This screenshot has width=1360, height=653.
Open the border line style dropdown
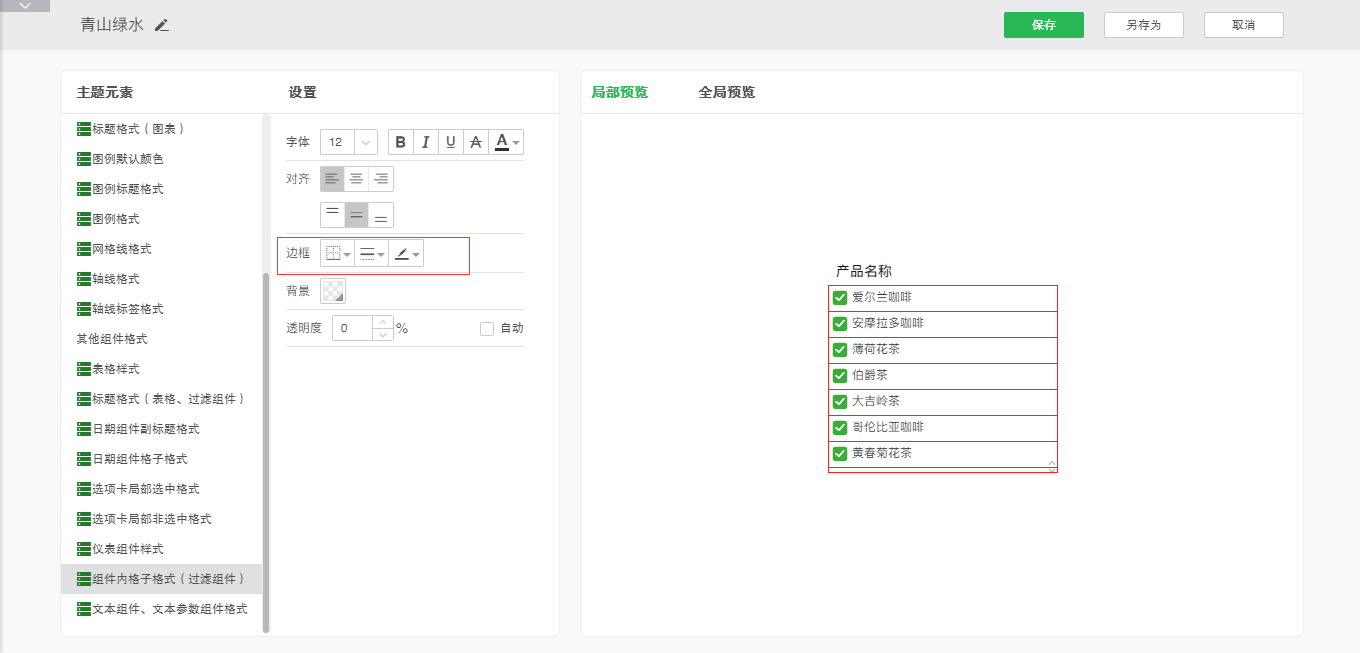(x=372, y=254)
